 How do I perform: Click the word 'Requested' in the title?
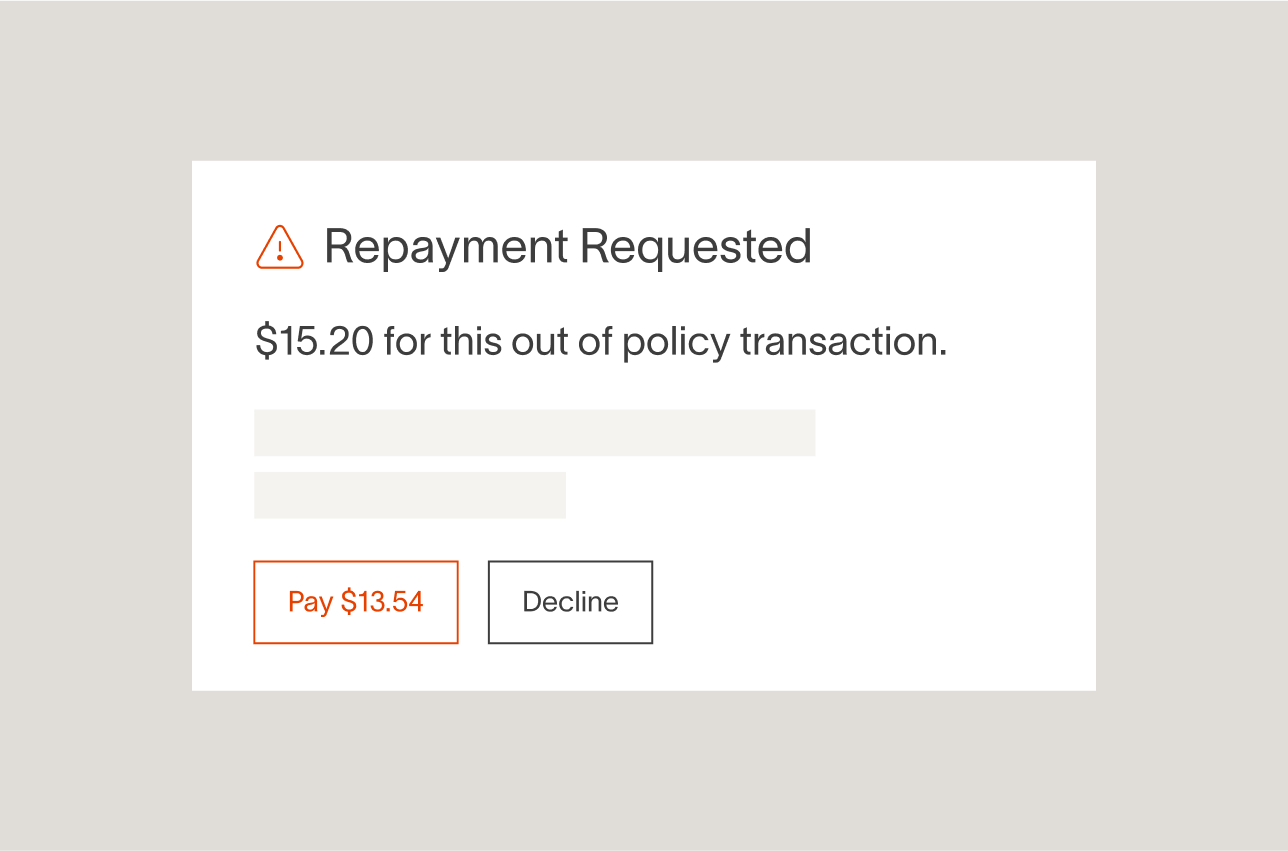[695, 247]
